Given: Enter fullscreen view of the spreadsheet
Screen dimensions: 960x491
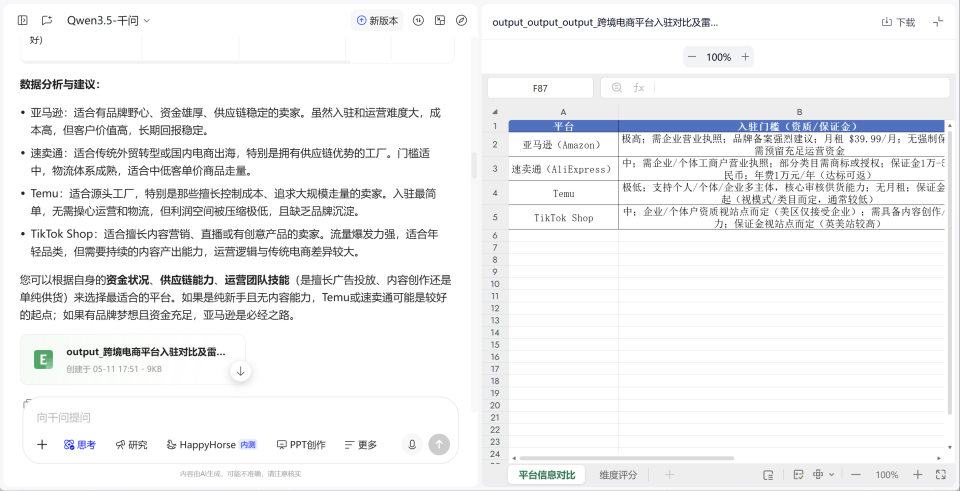Looking at the screenshot, I should point(941,474).
